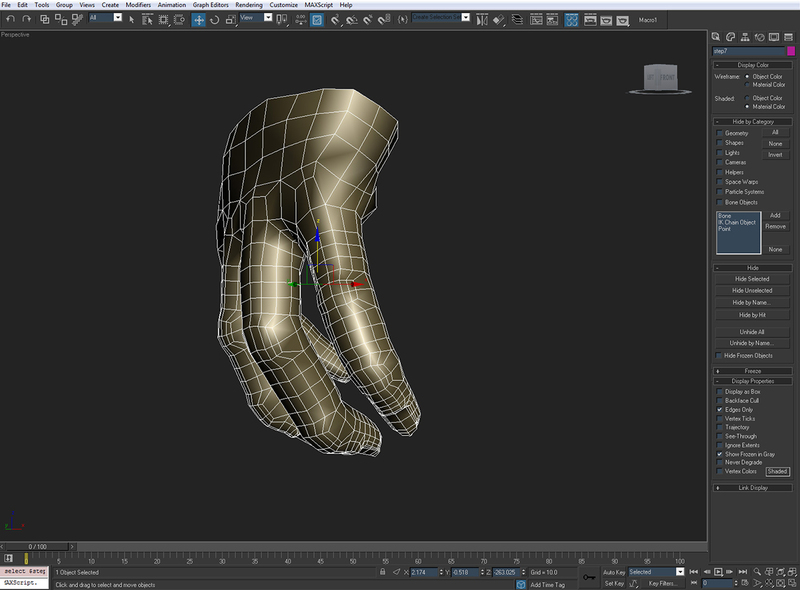Open Key Filters button

pos(661,583)
